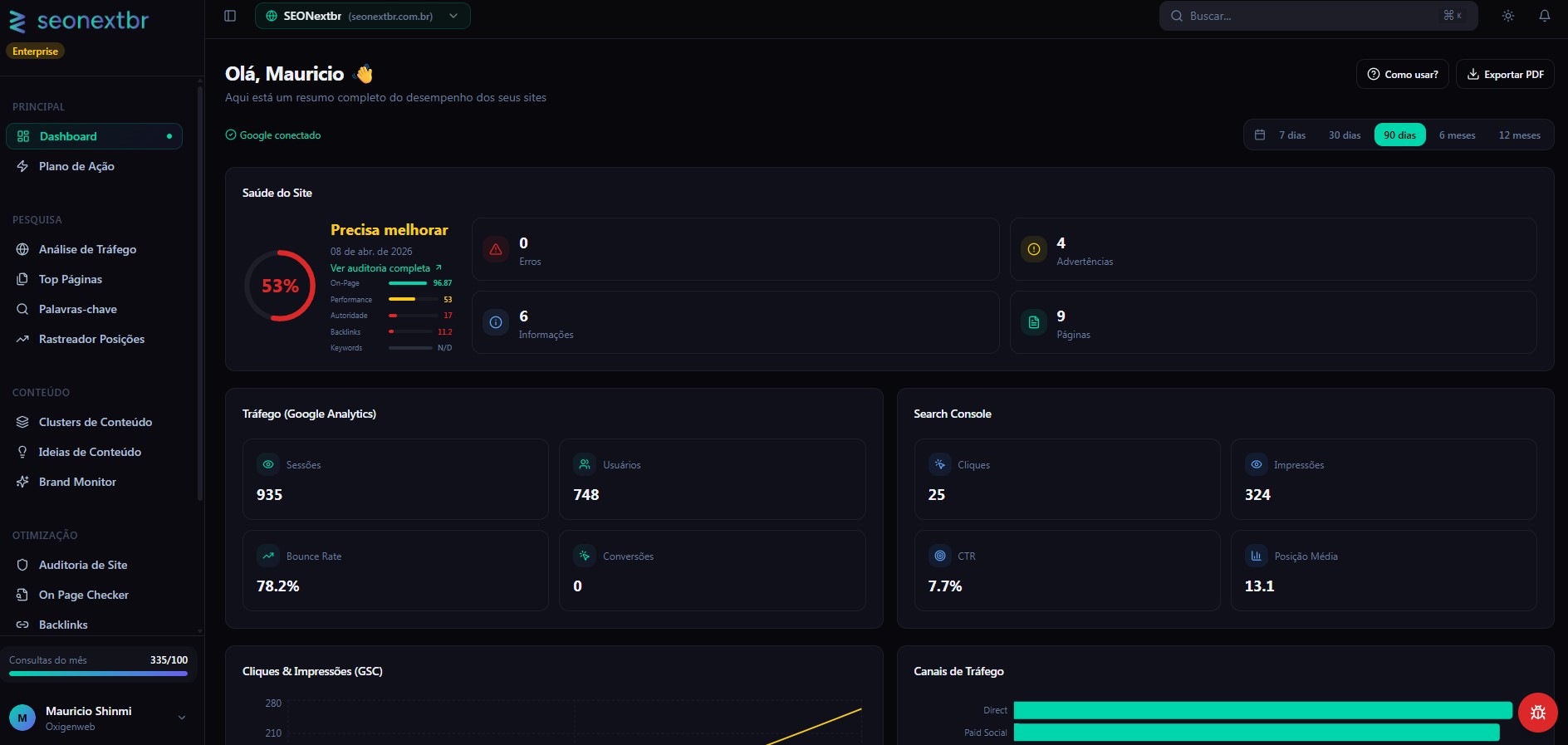Image resolution: width=1568 pixels, height=745 pixels.
Task: Click the sidebar vertical scrollbar
Action: (x=199, y=293)
